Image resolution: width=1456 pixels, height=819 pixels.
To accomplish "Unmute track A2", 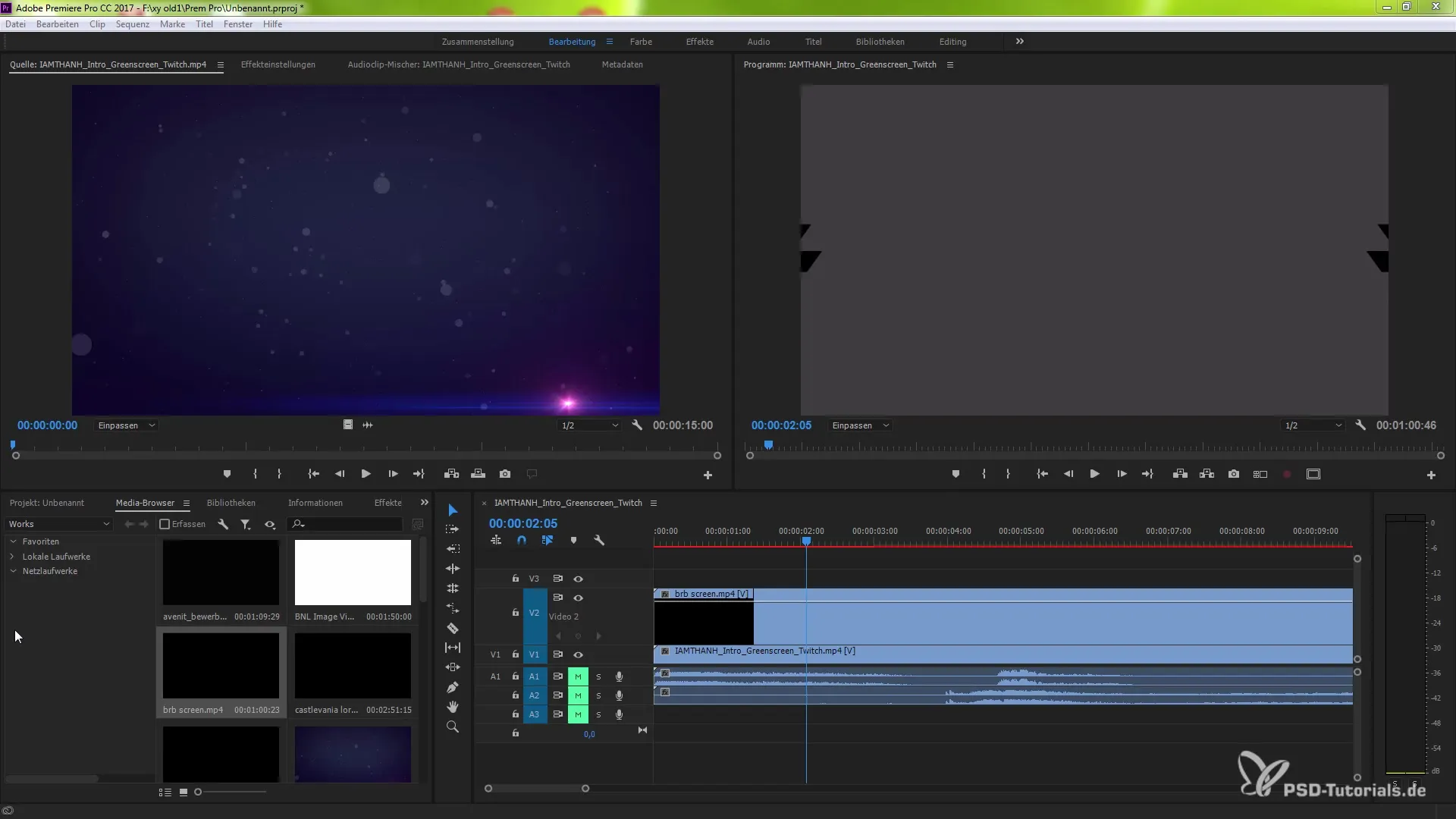I will [578, 695].
